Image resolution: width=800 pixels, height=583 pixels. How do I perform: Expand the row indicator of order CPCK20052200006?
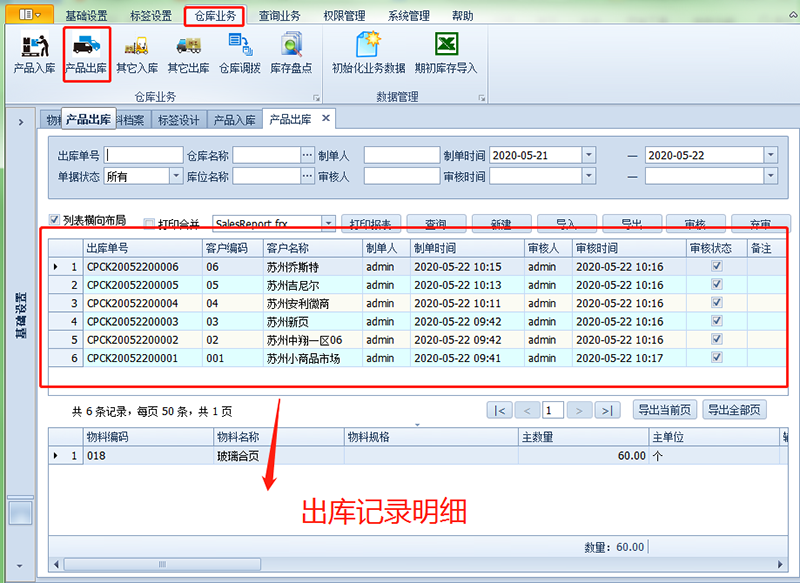point(56,266)
